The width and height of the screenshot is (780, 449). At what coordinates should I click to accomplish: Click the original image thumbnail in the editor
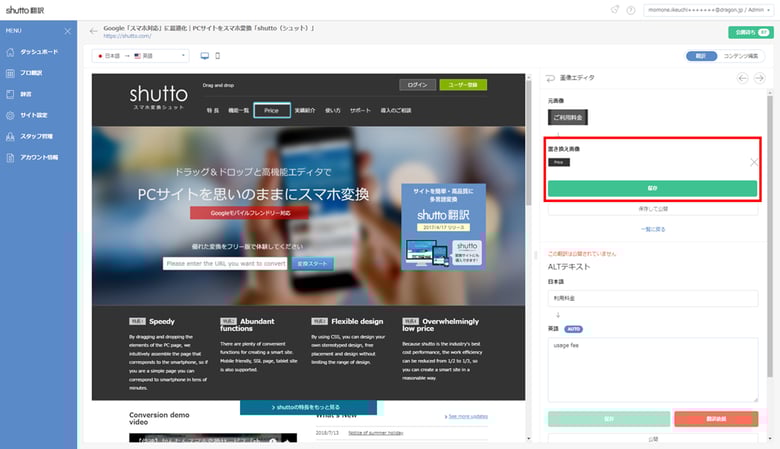[568, 117]
